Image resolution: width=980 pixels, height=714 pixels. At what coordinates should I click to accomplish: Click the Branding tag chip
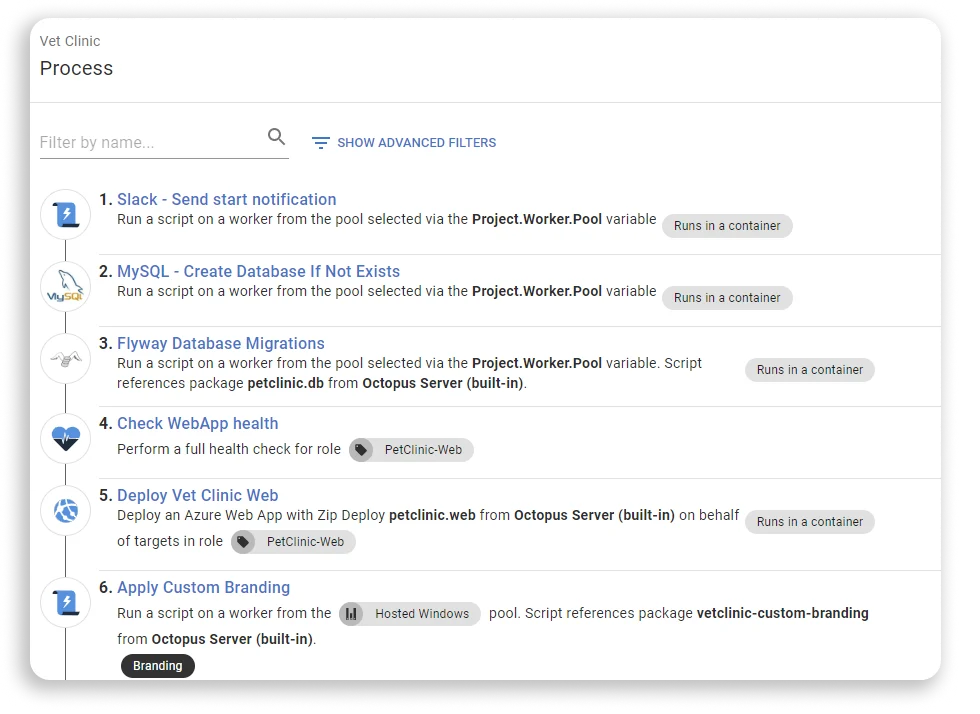point(157,665)
